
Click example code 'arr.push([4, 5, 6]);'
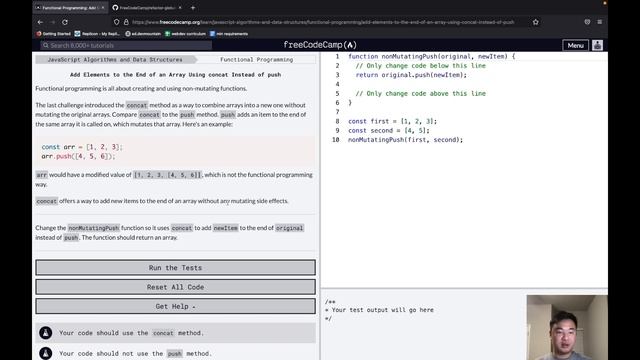[78, 156]
